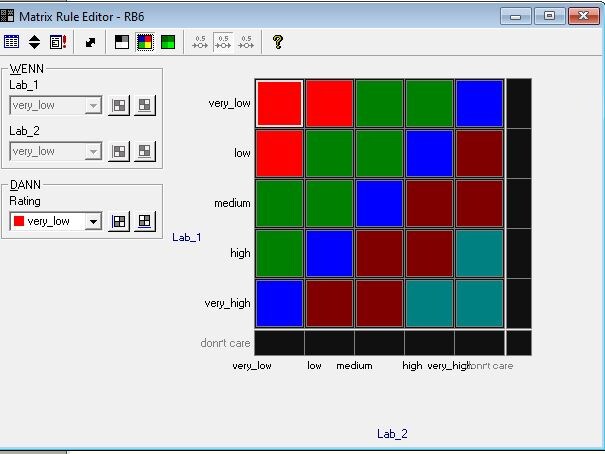Click the low column label below matrix

(x=314, y=365)
